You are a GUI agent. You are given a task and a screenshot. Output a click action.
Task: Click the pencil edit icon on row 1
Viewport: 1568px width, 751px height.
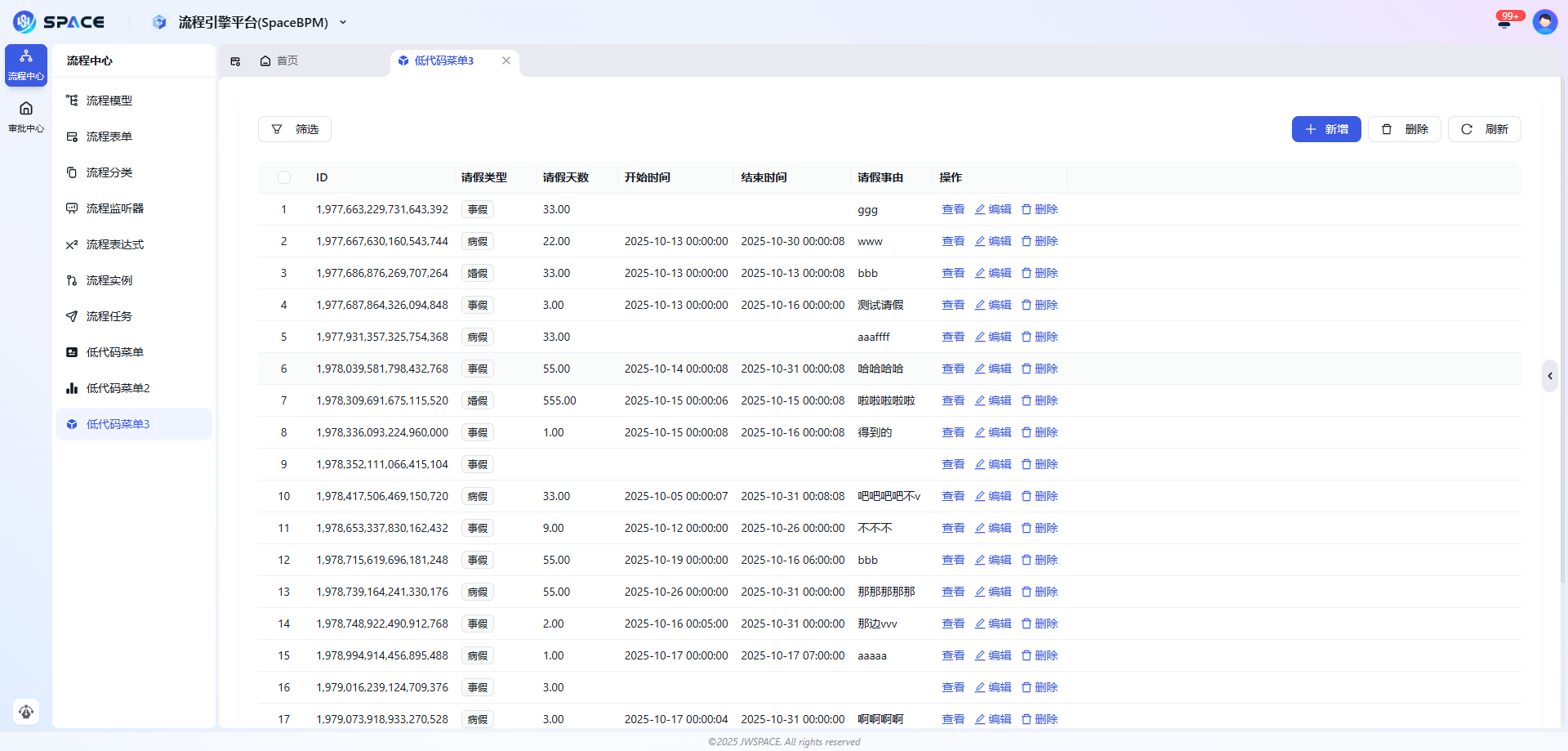[x=978, y=209]
